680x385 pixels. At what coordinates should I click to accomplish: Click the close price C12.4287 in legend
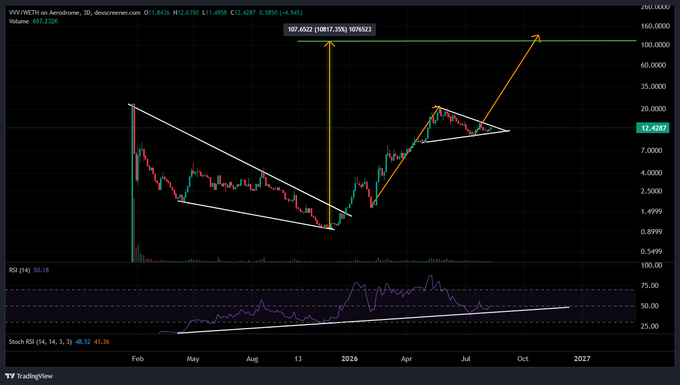click(x=243, y=13)
